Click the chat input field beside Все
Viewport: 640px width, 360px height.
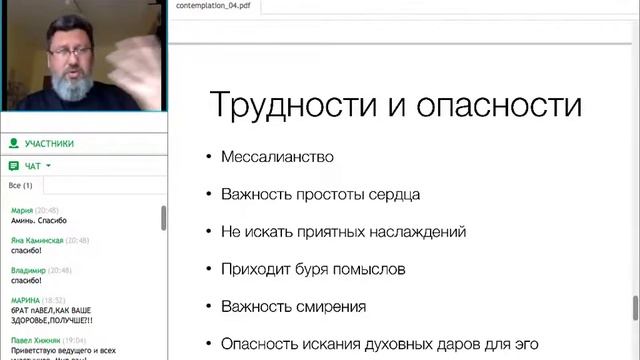pyautogui.click(x=105, y=185)
